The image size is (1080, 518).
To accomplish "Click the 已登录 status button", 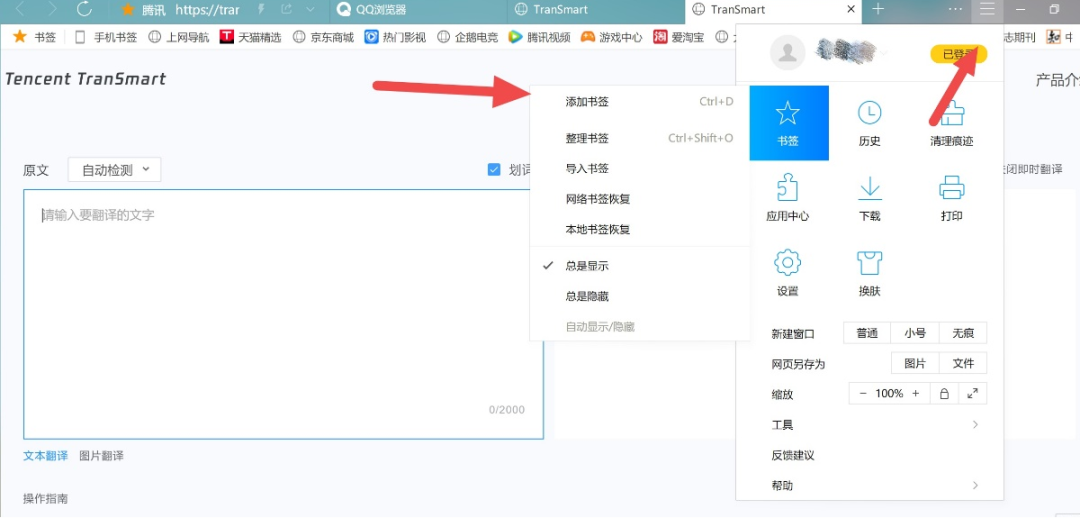I will [958, 54].
